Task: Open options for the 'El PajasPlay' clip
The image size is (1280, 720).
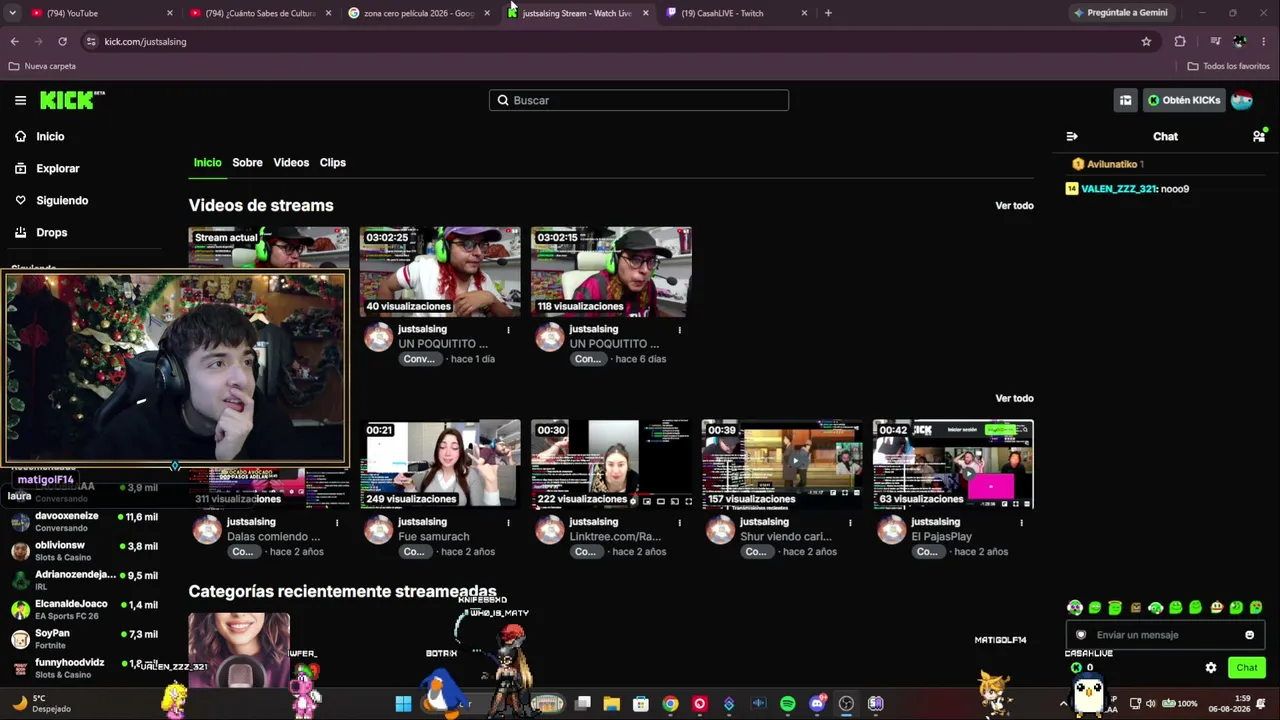Action: pos(1021,522)
